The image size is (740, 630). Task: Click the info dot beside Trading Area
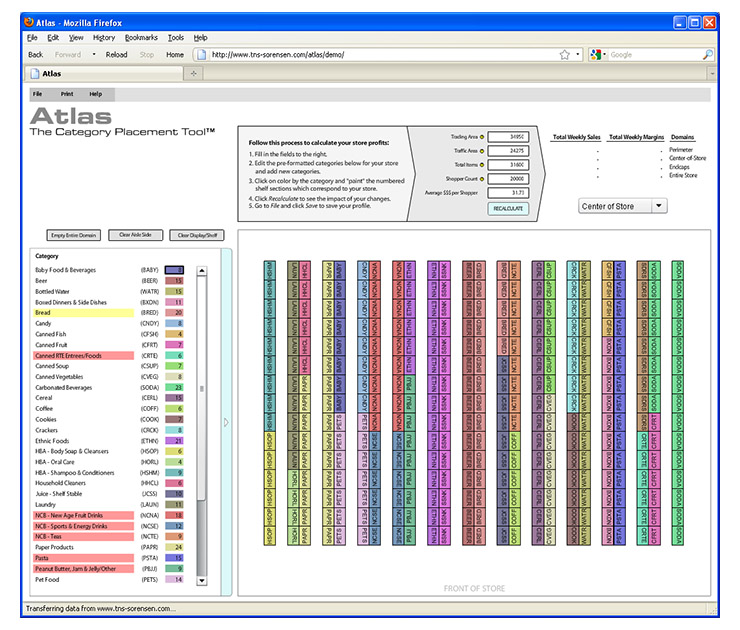point(482,136)
